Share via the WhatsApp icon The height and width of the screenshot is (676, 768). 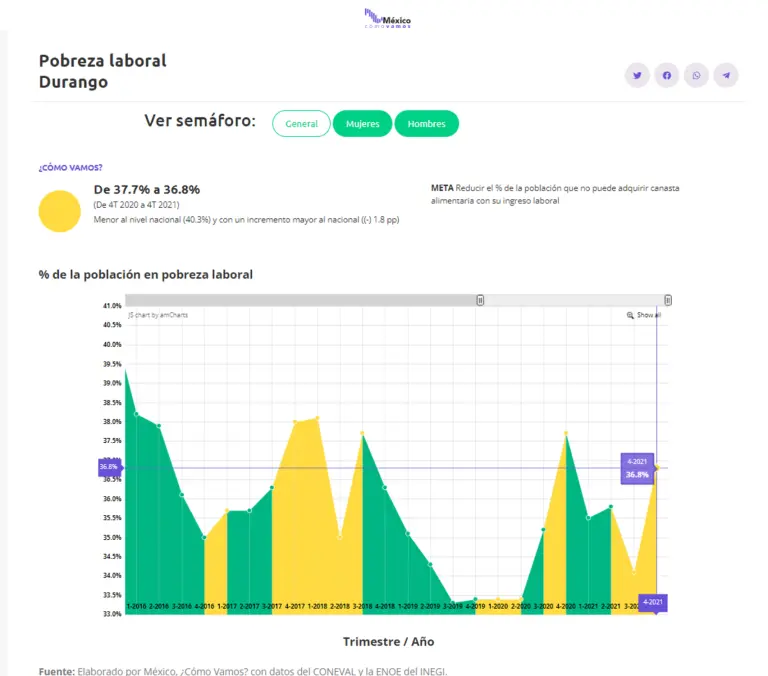point(696,75)
